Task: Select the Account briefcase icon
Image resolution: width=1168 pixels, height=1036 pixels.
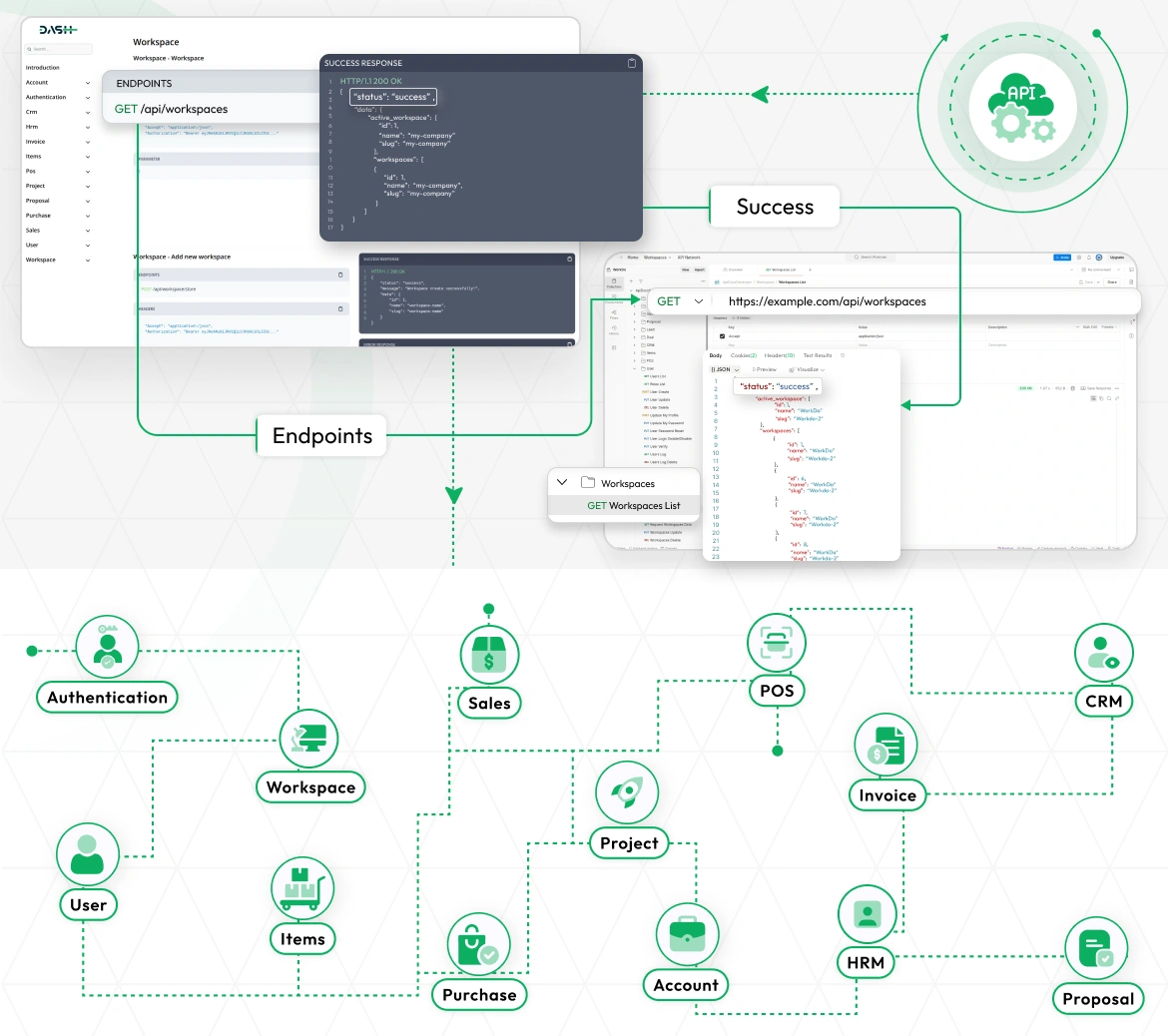Action: tap(686, 934)
